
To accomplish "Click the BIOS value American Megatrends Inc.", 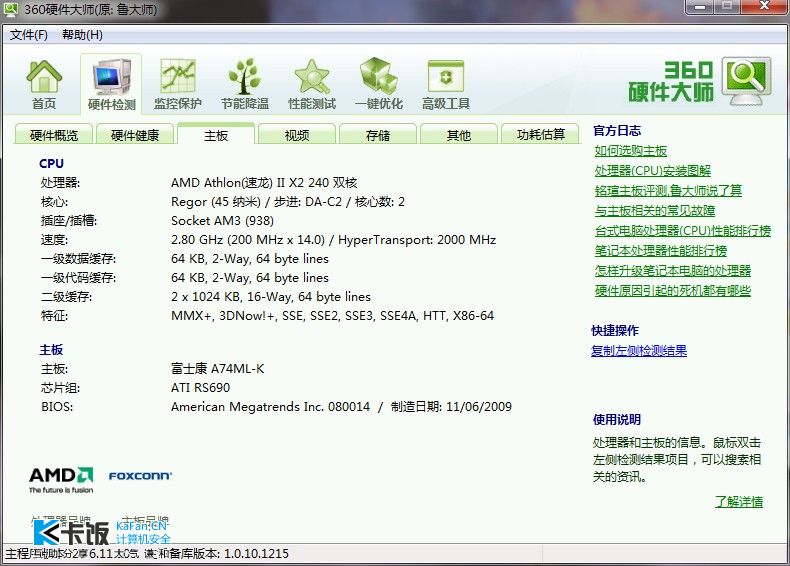I will pyautogui.click(x=341, y=407).
